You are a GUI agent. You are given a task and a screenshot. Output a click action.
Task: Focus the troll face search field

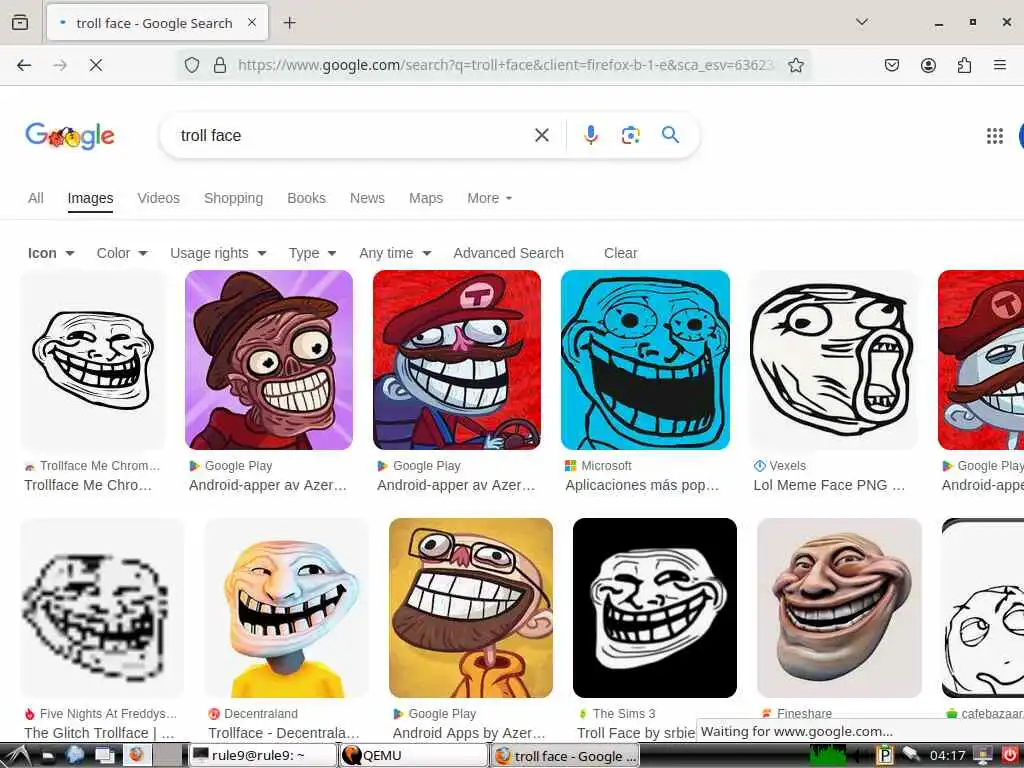coord(353,135)
